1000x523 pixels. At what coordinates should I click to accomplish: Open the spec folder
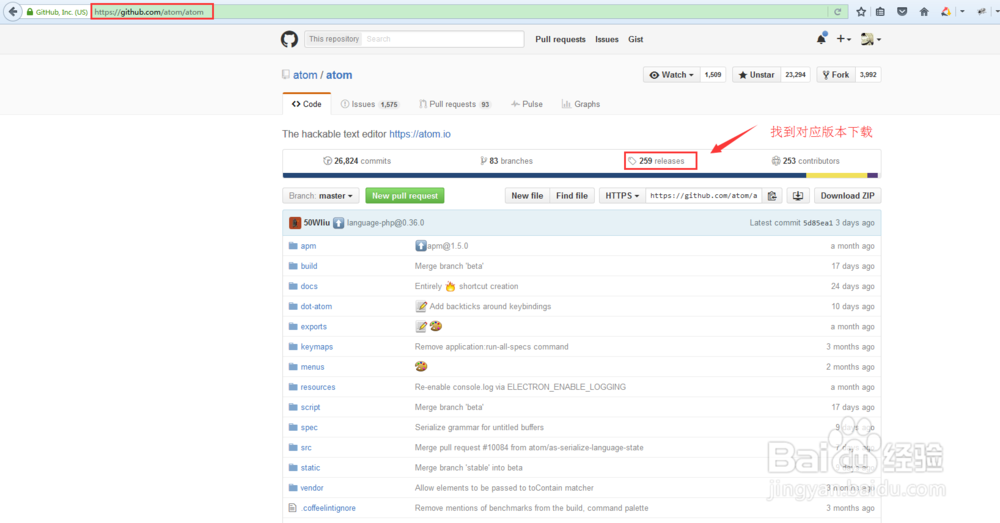click(309, 427)
